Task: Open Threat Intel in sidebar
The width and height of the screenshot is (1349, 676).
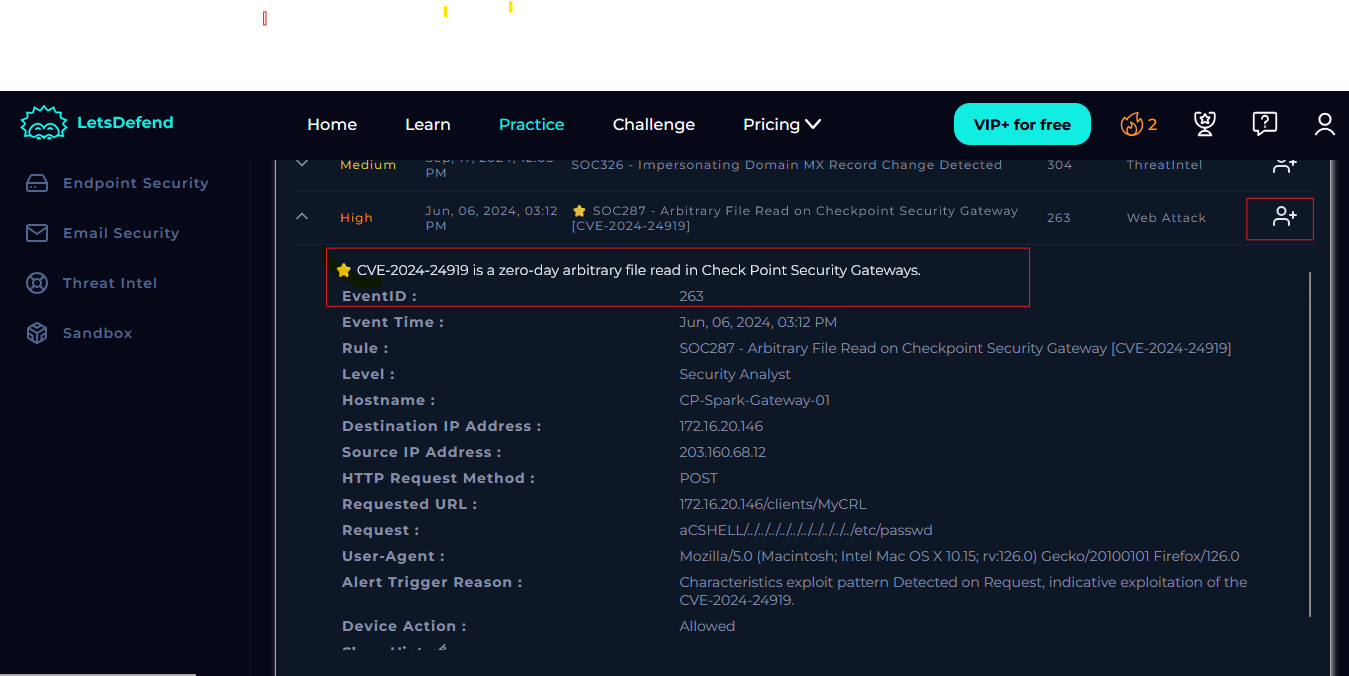Action: click(110, 283)
